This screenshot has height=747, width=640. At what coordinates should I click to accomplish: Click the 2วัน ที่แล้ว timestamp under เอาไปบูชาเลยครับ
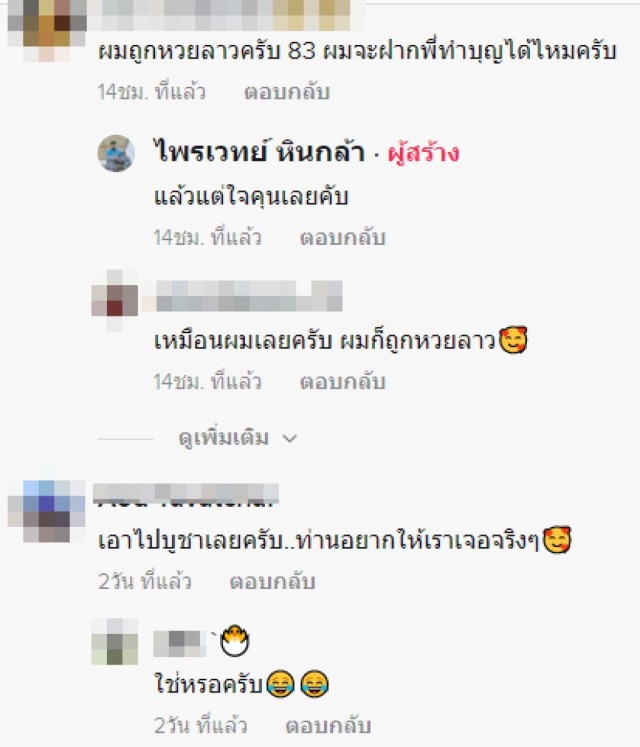coord(145,582)
